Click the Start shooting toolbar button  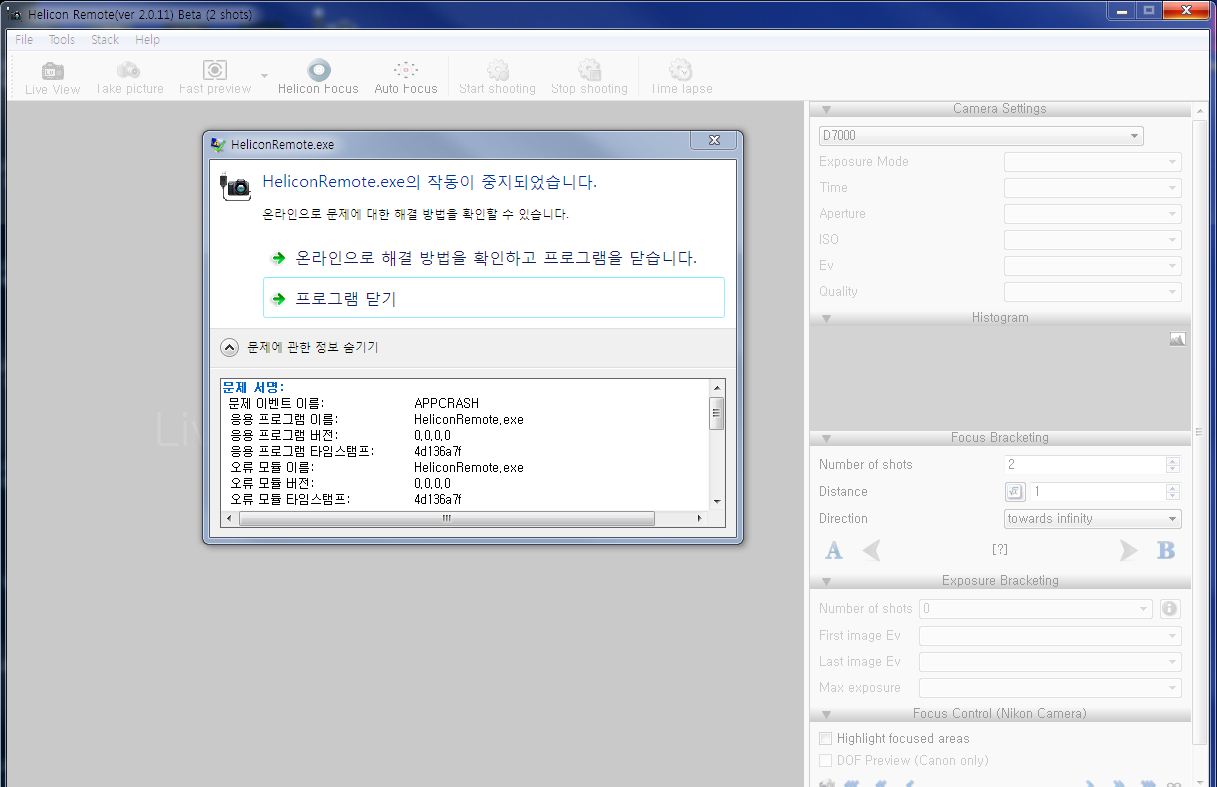pyautogui.click(x=497, y=78)
